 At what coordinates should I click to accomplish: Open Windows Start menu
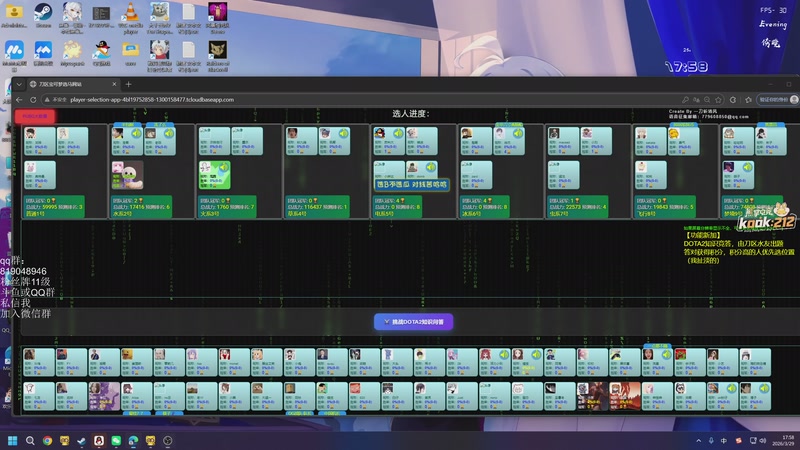[13, 440]
